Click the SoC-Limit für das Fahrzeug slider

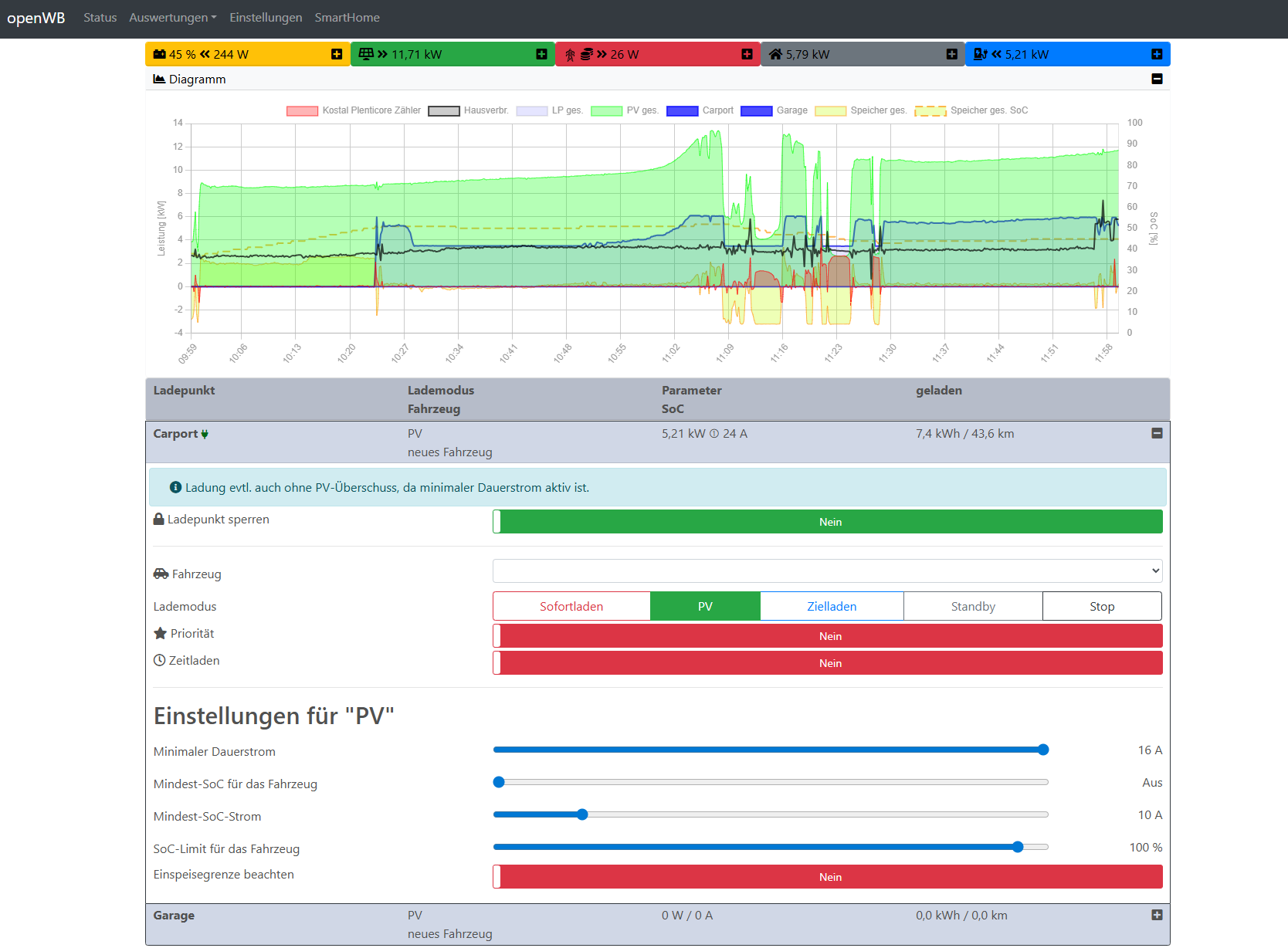771,847
